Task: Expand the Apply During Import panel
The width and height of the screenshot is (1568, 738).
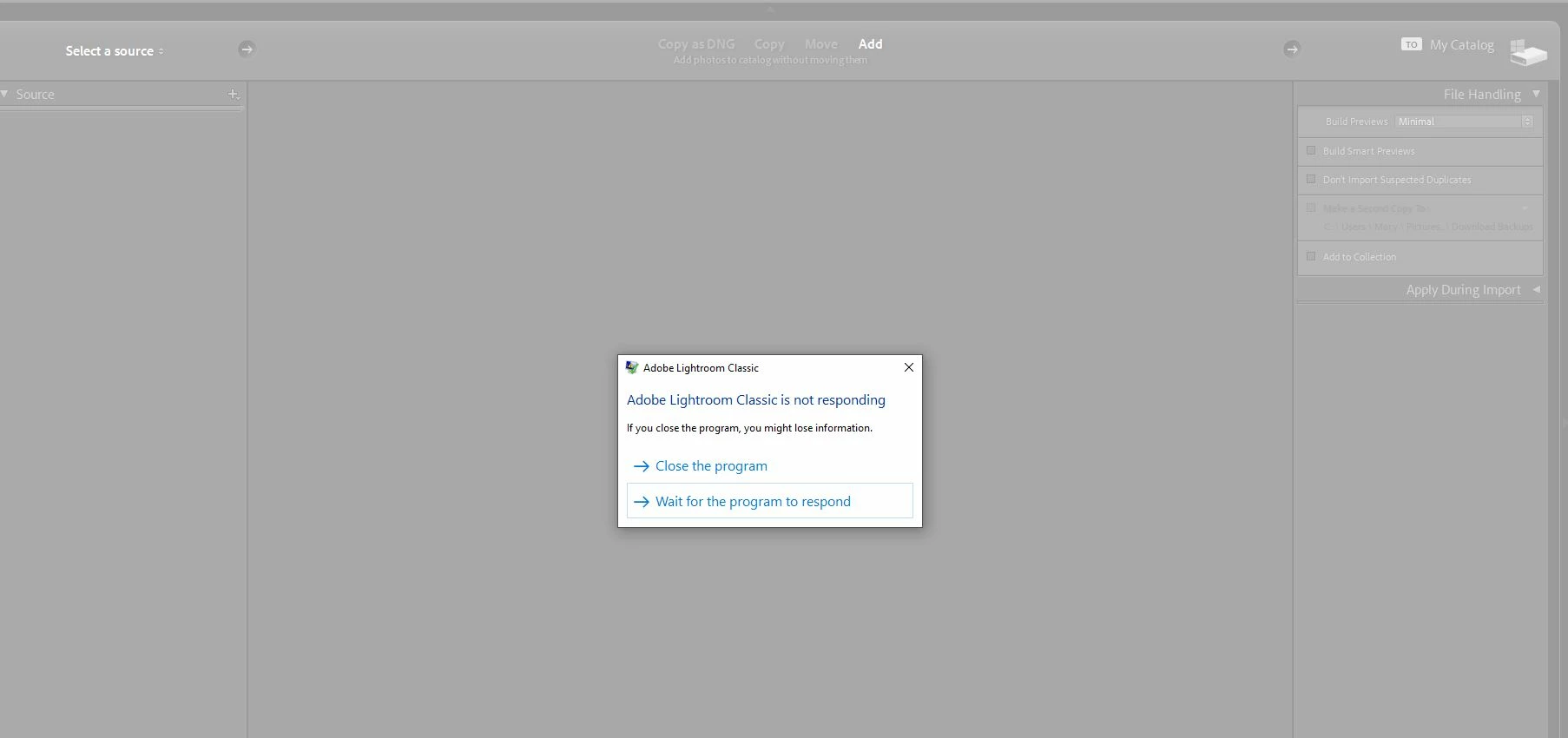Action: 1537,289
